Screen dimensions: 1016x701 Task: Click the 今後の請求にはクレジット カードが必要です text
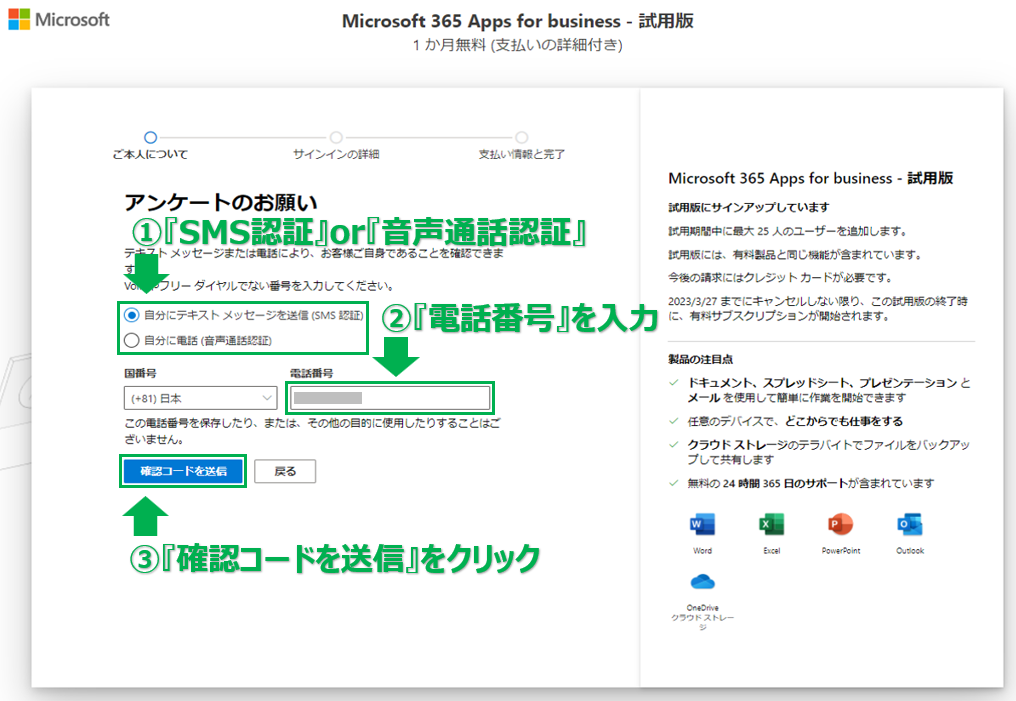tap(780, 277)
